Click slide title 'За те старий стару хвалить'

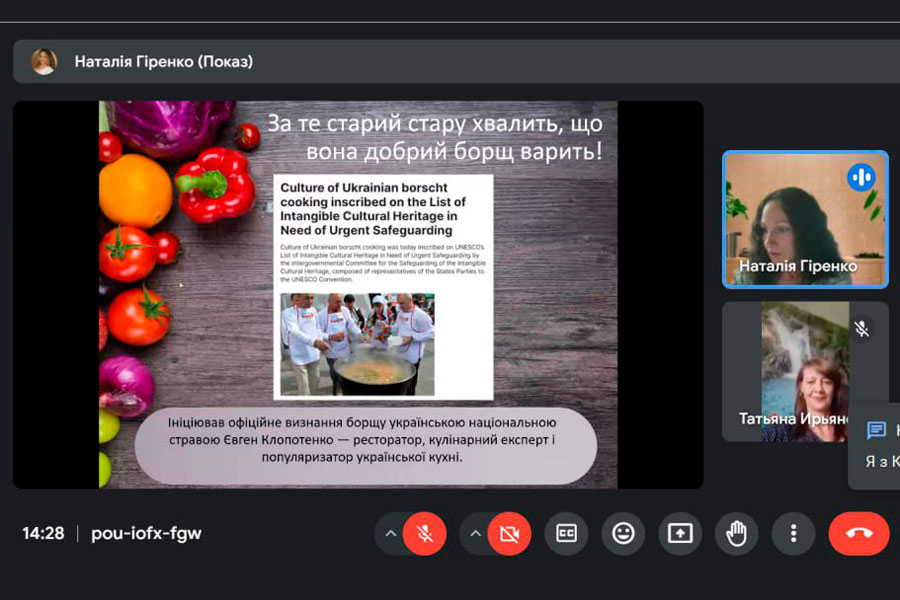click(x=435, y=137)
